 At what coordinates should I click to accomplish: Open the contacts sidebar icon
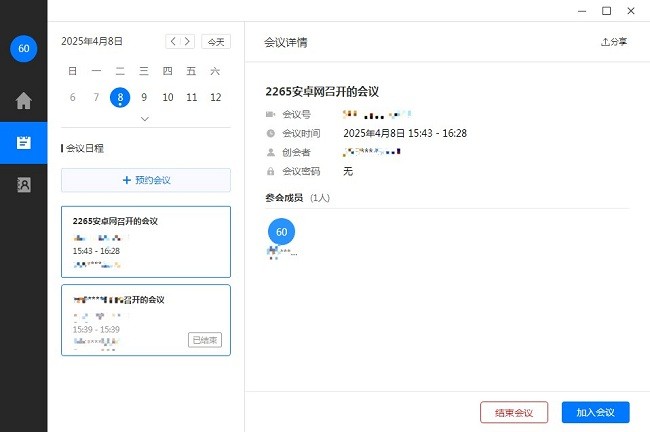23,185
